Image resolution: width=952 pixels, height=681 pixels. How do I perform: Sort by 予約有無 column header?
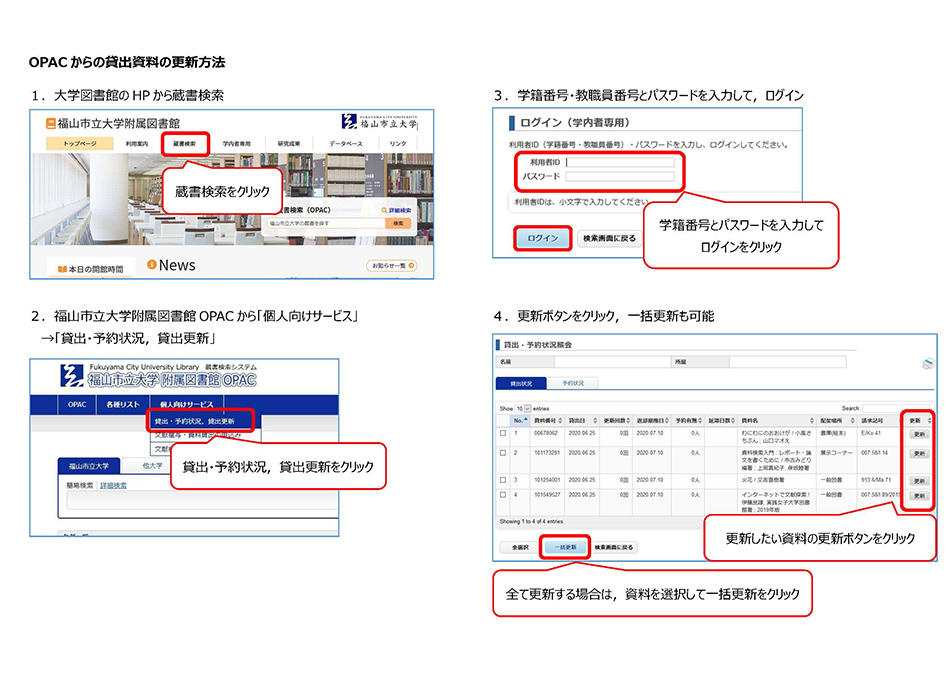[688, 420]
